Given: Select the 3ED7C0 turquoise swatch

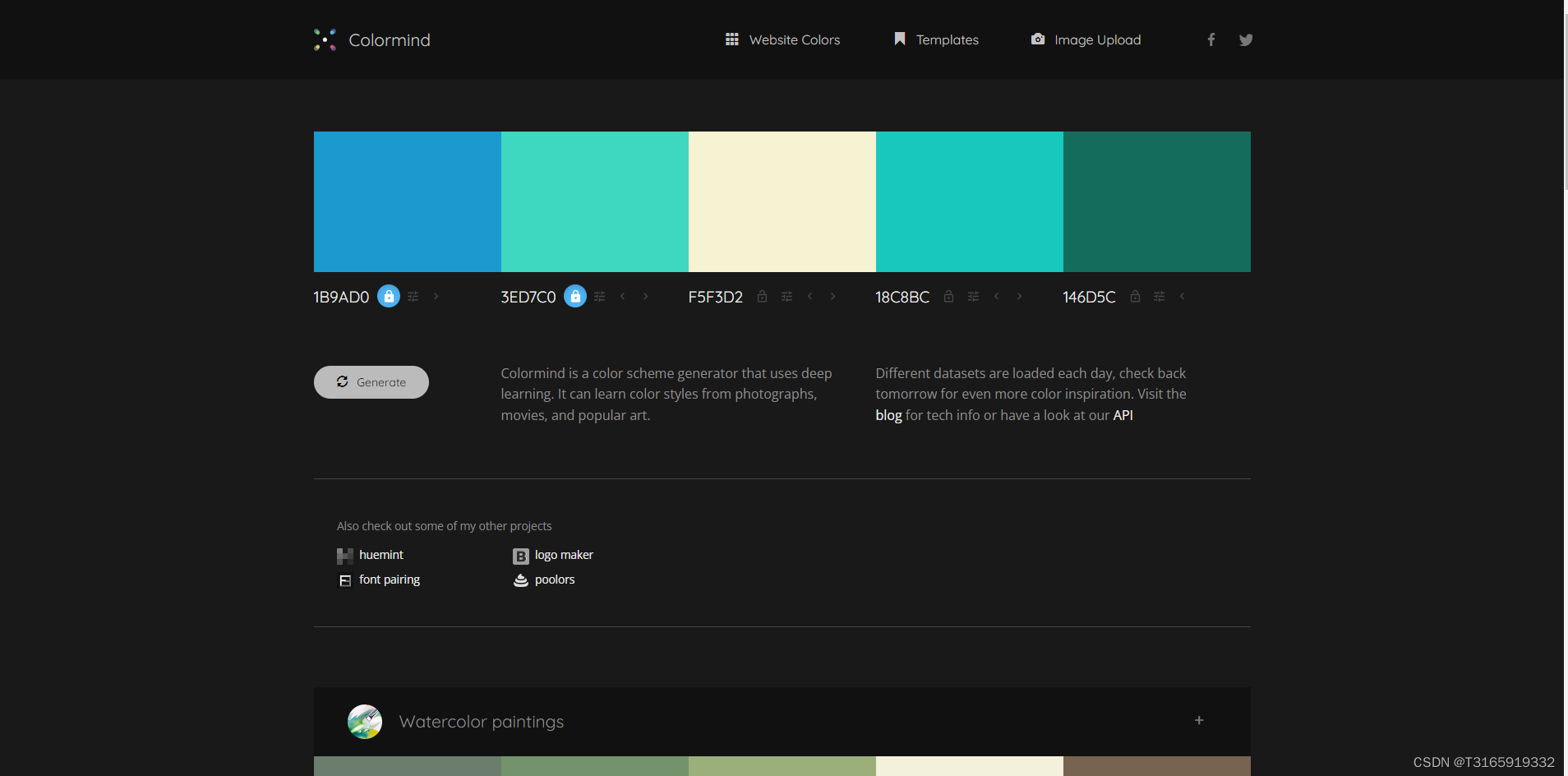Looking at the screenshot, I should pyautogui.click(x=595, y=201).
